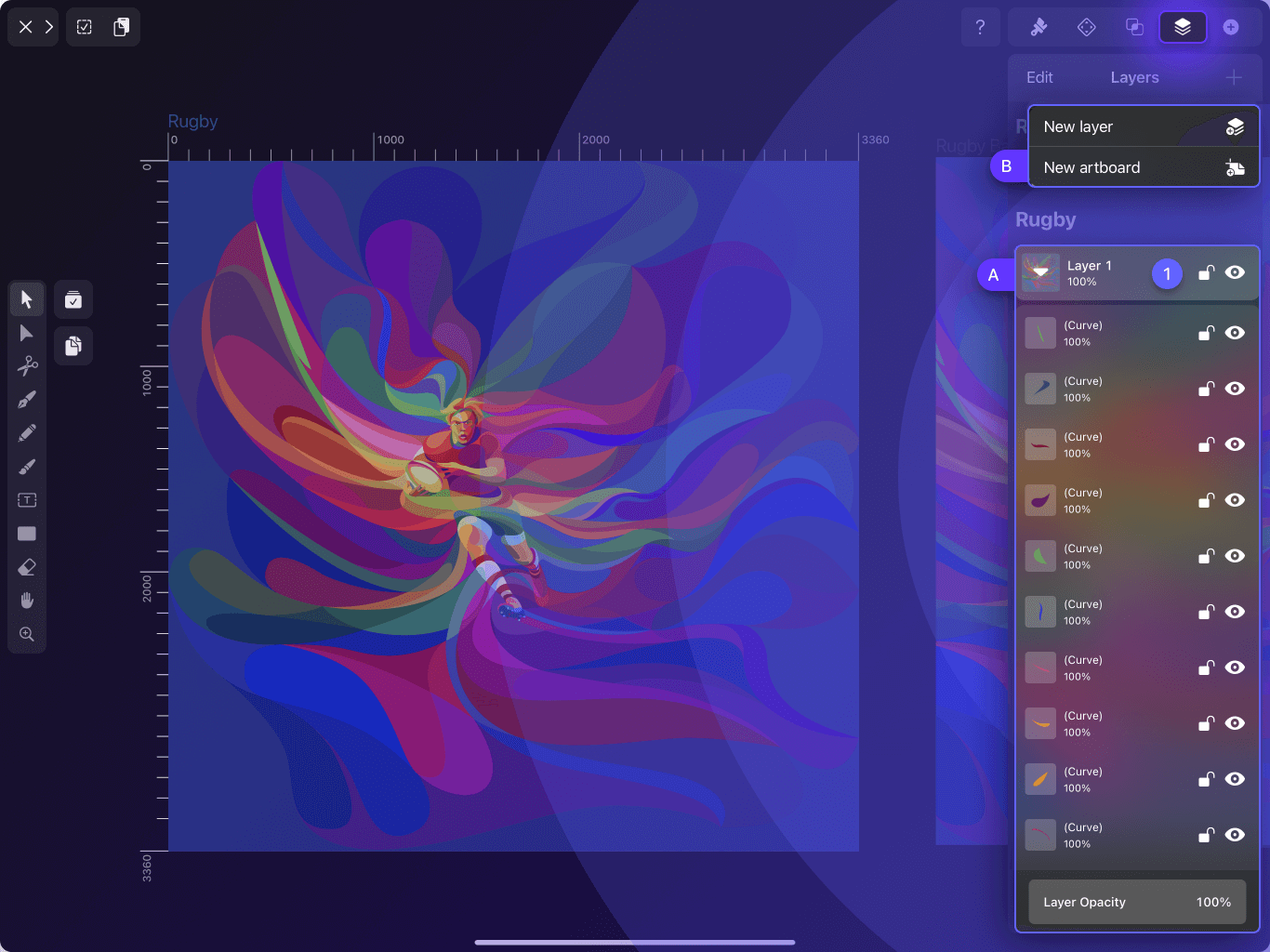The height and width of the screenshot is (952, 1270).
Task: Choose the scissors tool in left toolbar
Action: (x=27, y=366)
